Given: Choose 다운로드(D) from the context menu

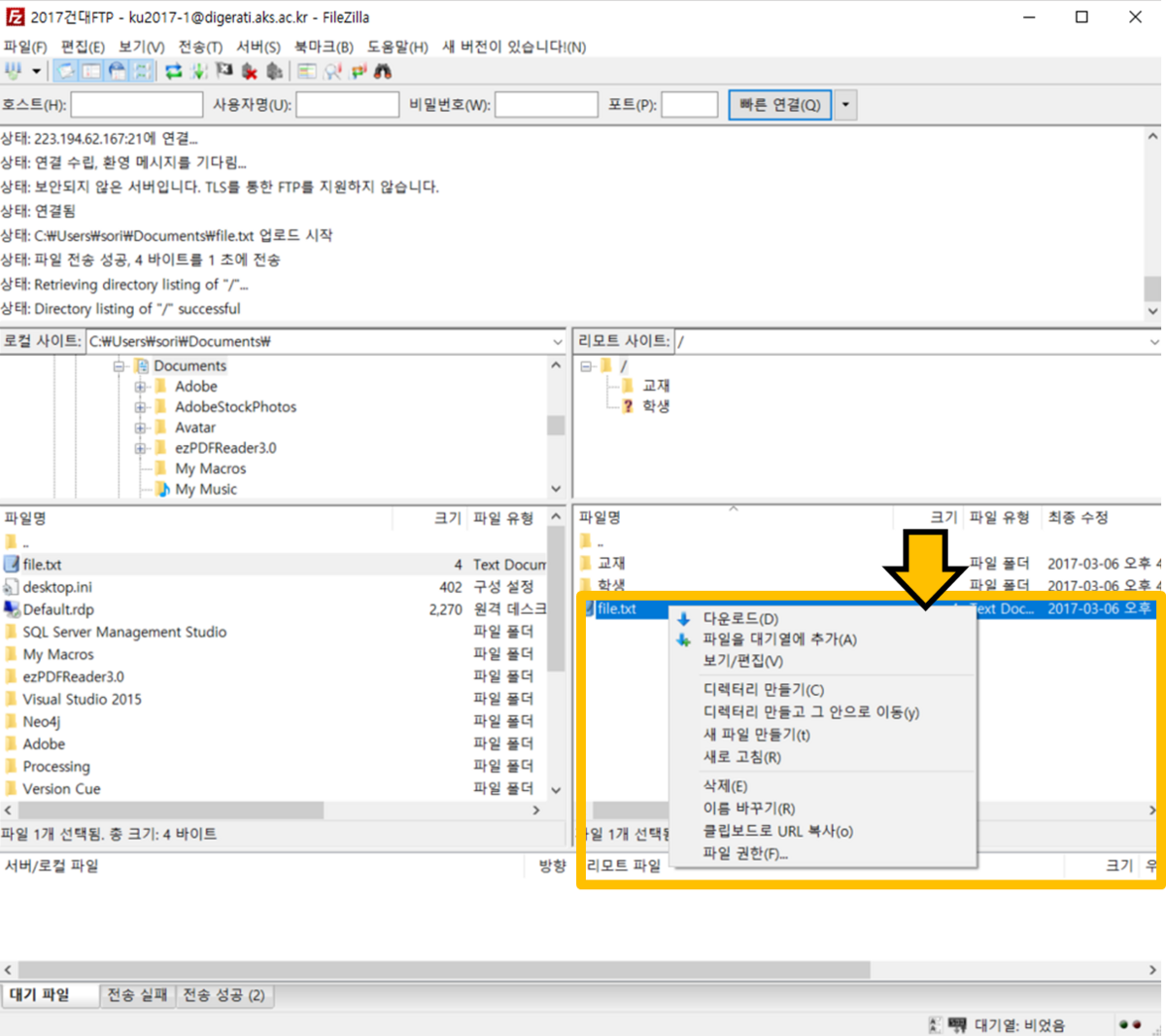Looking at the screenshot, I should pos(740,619).
